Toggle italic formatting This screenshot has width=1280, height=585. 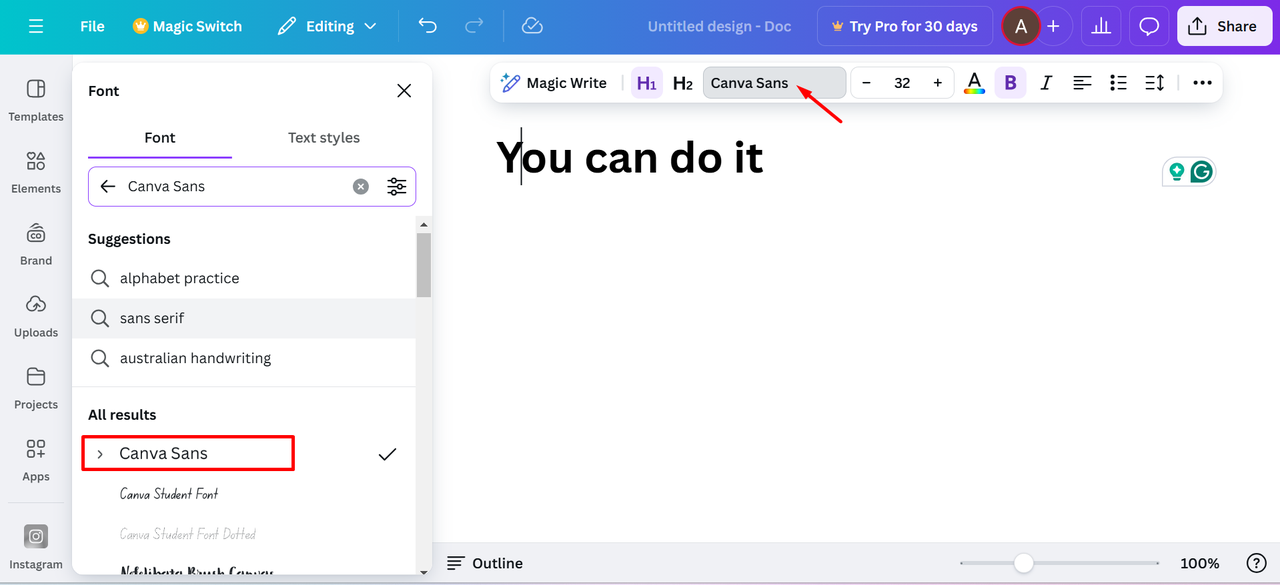pos(1046,83)
